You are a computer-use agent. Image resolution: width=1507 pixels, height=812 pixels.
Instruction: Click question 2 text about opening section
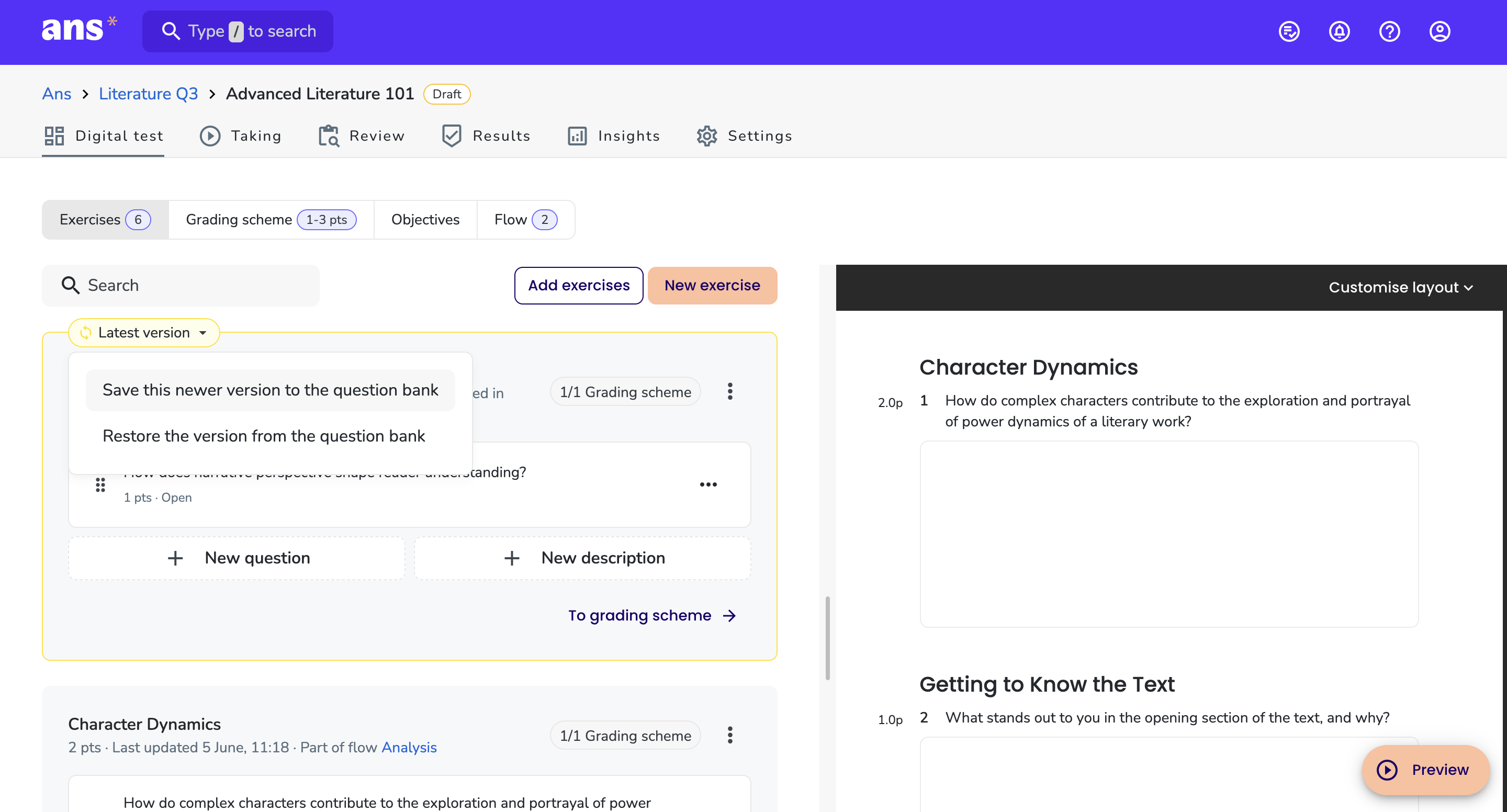tap(1167, 718)
